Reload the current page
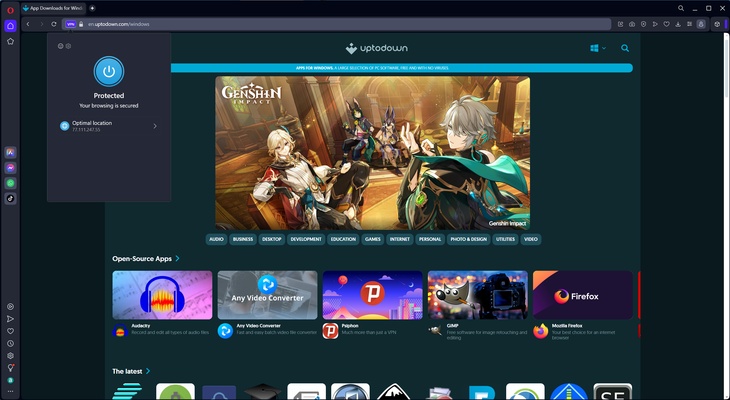Image resolution: width=730 pixels, height=400 pixels. (x=54, y=24)
